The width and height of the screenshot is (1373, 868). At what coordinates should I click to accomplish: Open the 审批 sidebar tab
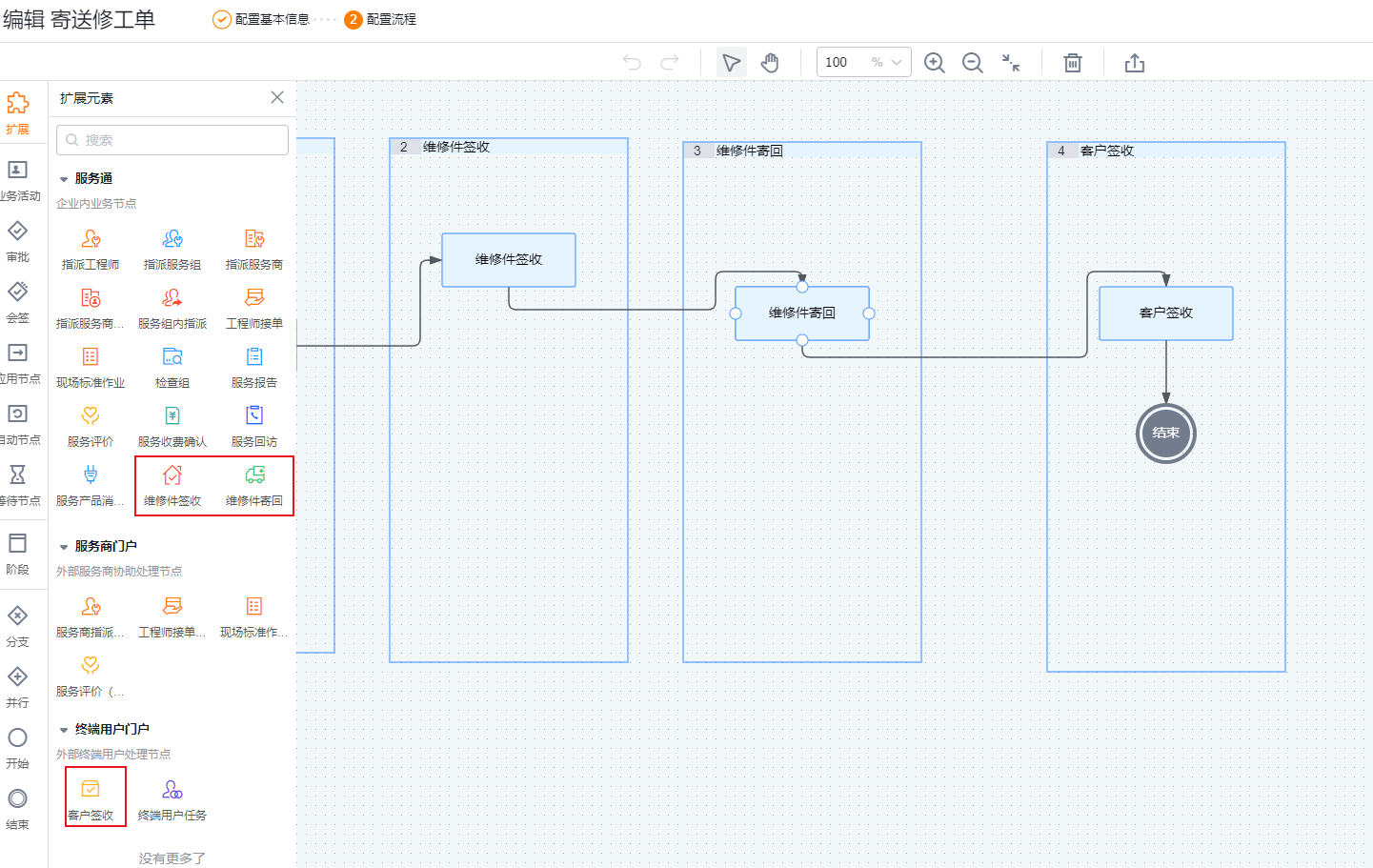(18, 241)
